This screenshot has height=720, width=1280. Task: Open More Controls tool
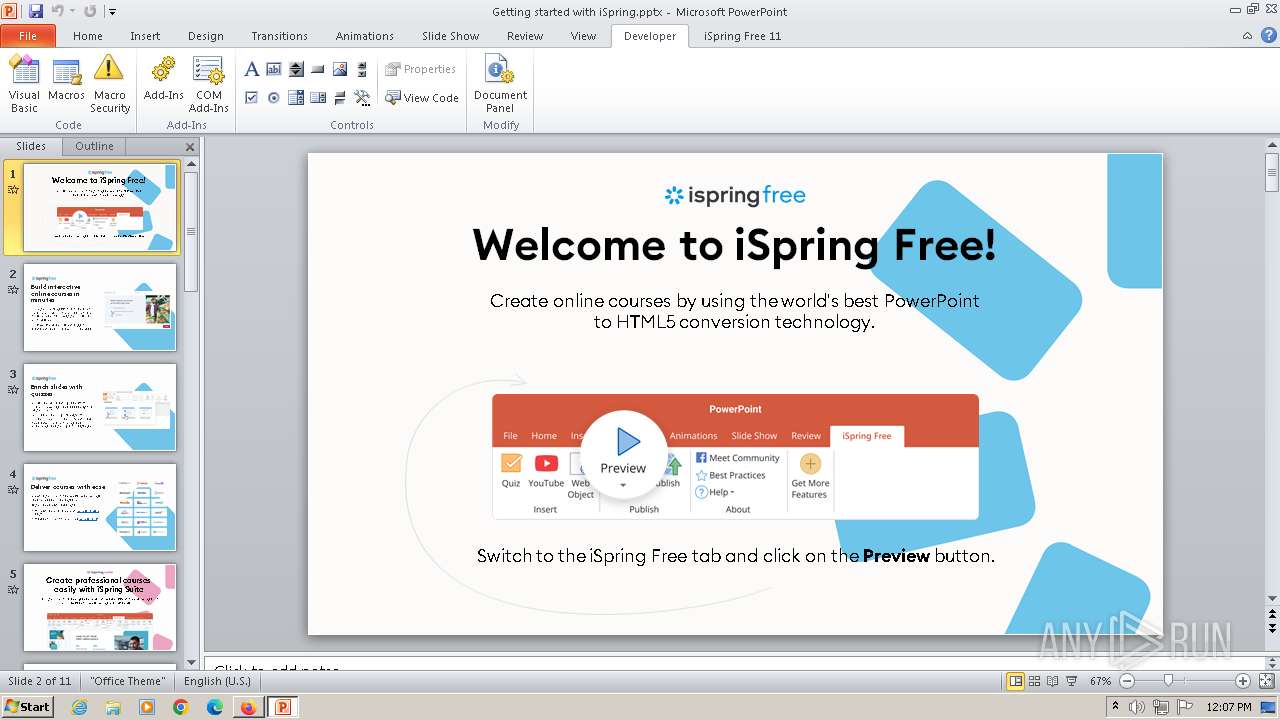click(x=362, y=97)
